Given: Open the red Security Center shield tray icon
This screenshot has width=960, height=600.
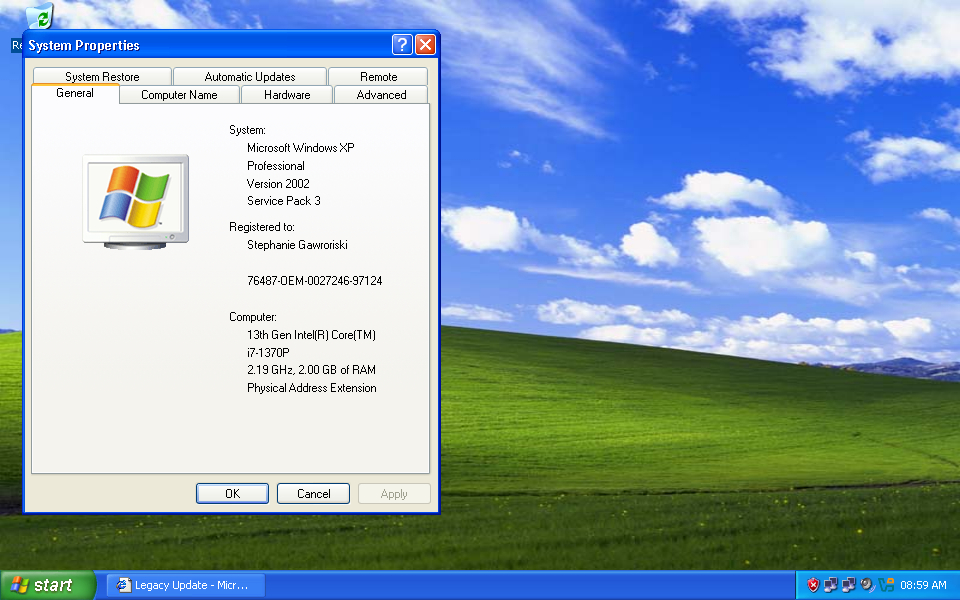Looking at the screenshot, I should click(813, 585).
